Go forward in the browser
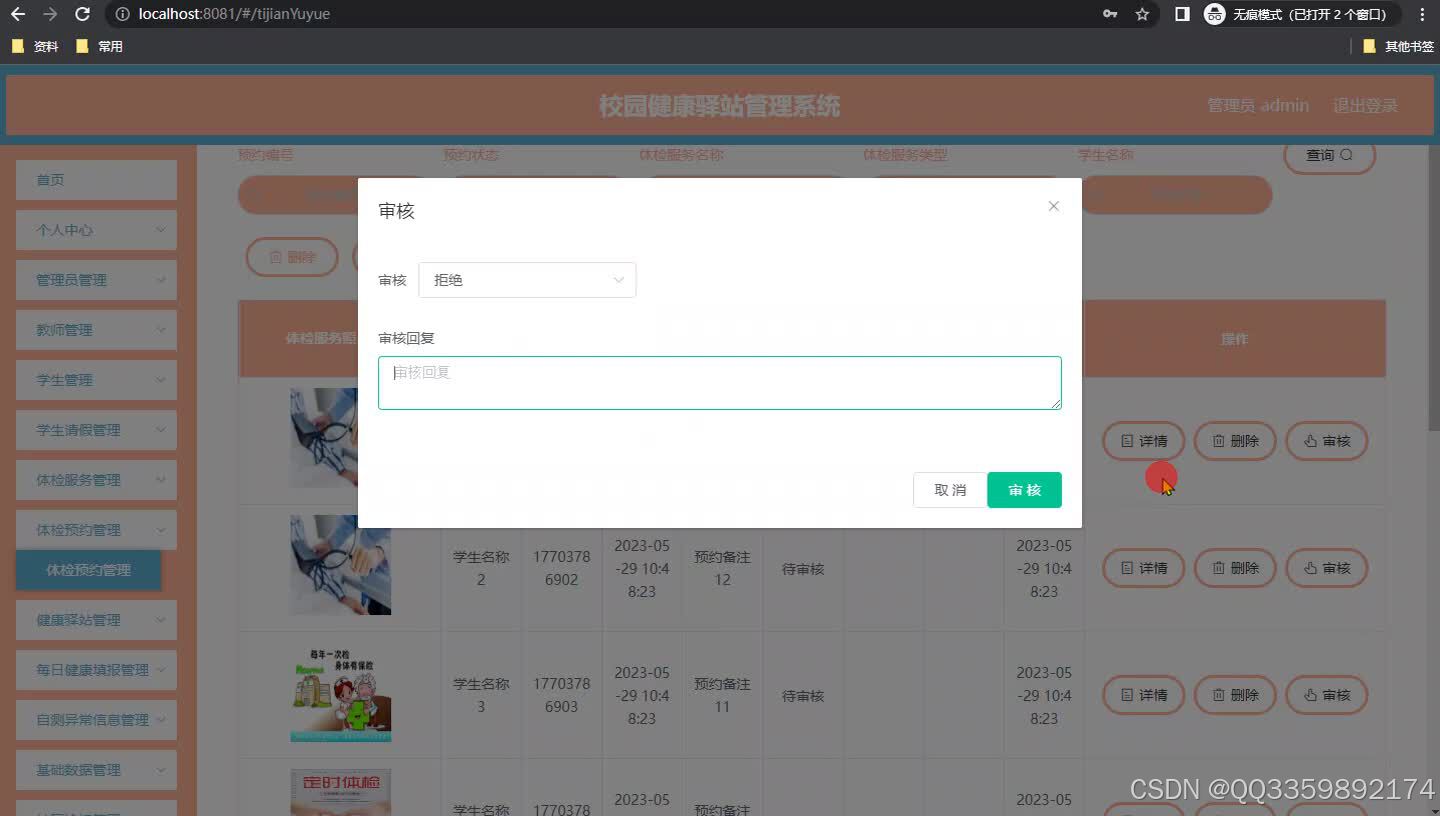Screen dimensions: 1440x816 (x=50, y=14)
